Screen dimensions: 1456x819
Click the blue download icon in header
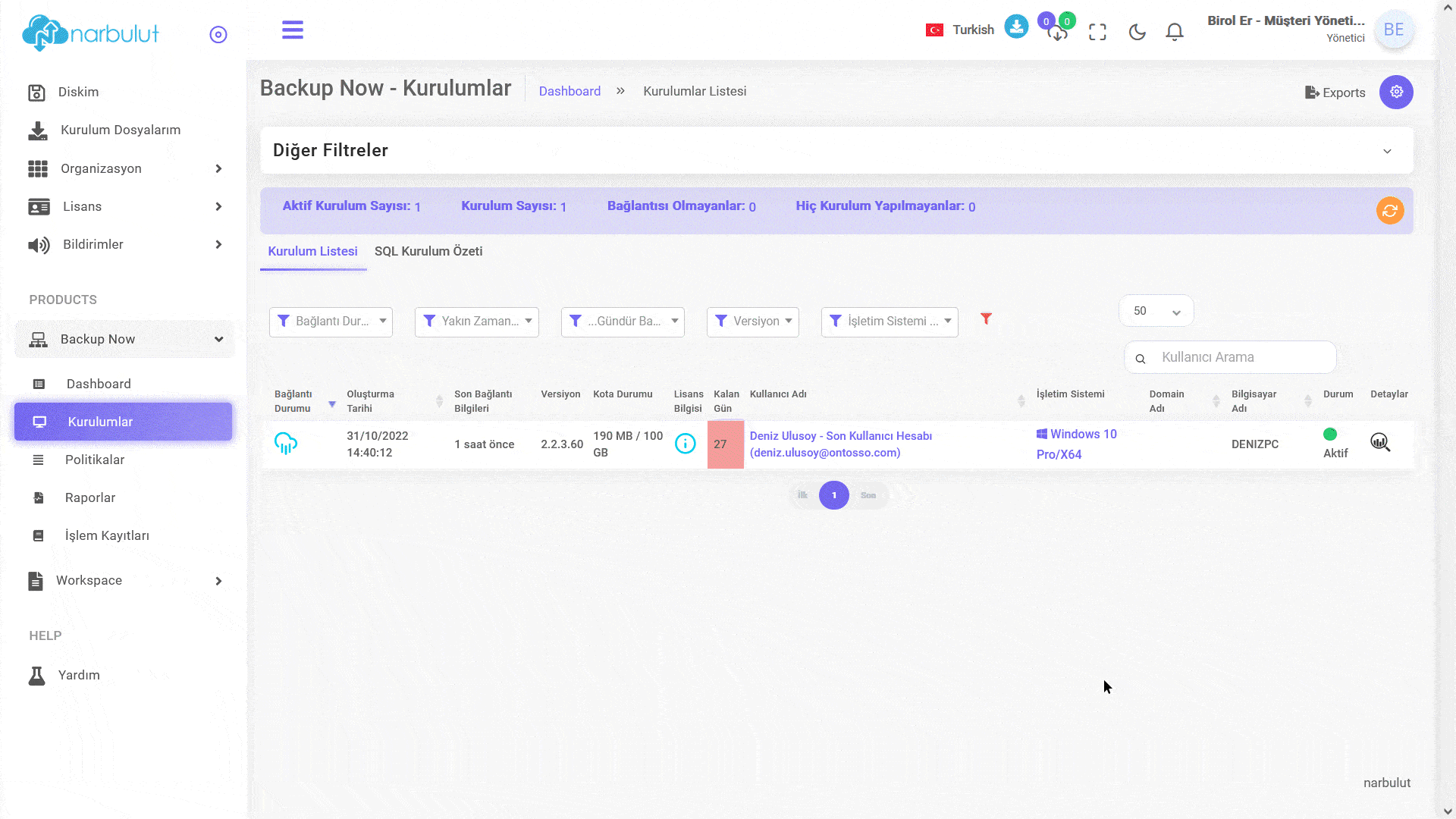tap(1016, 27)
